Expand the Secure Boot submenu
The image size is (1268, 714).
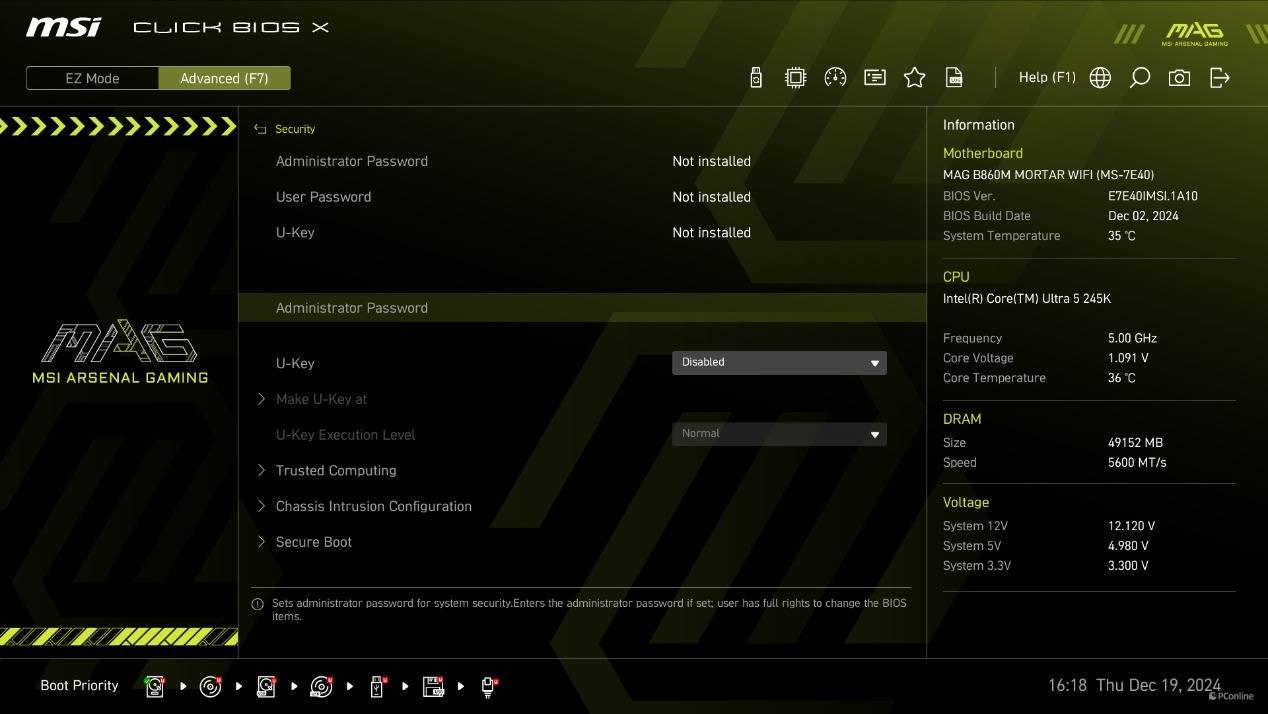314,542
